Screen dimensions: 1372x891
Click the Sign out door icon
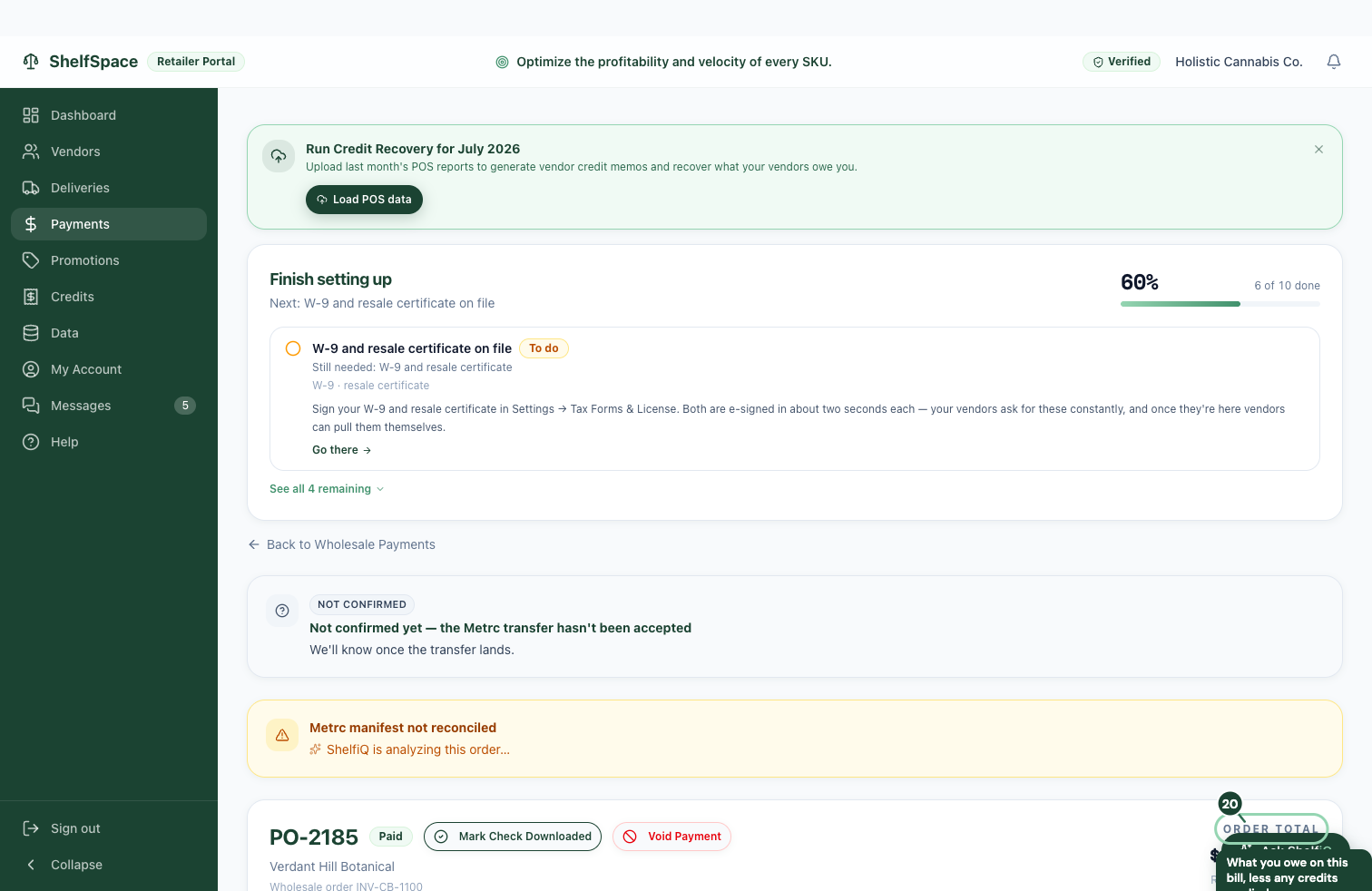pos(31,828)
